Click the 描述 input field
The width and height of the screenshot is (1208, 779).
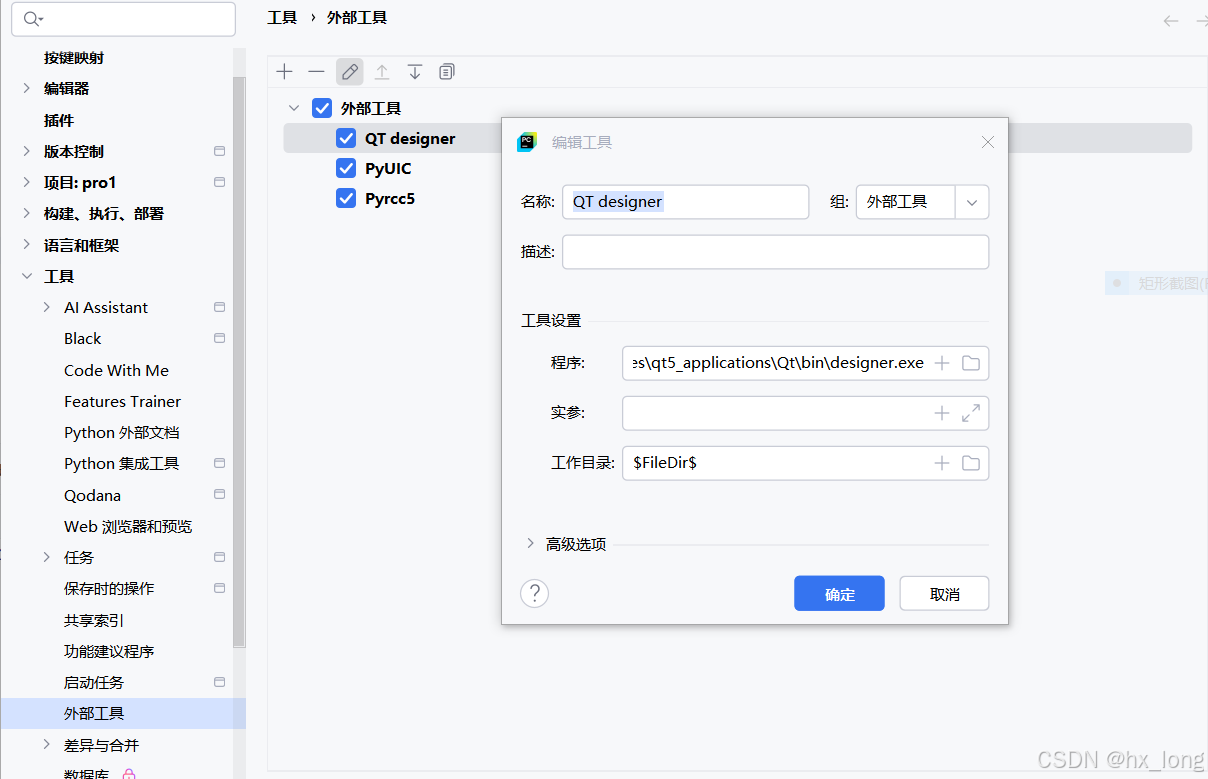pos(775,252)
